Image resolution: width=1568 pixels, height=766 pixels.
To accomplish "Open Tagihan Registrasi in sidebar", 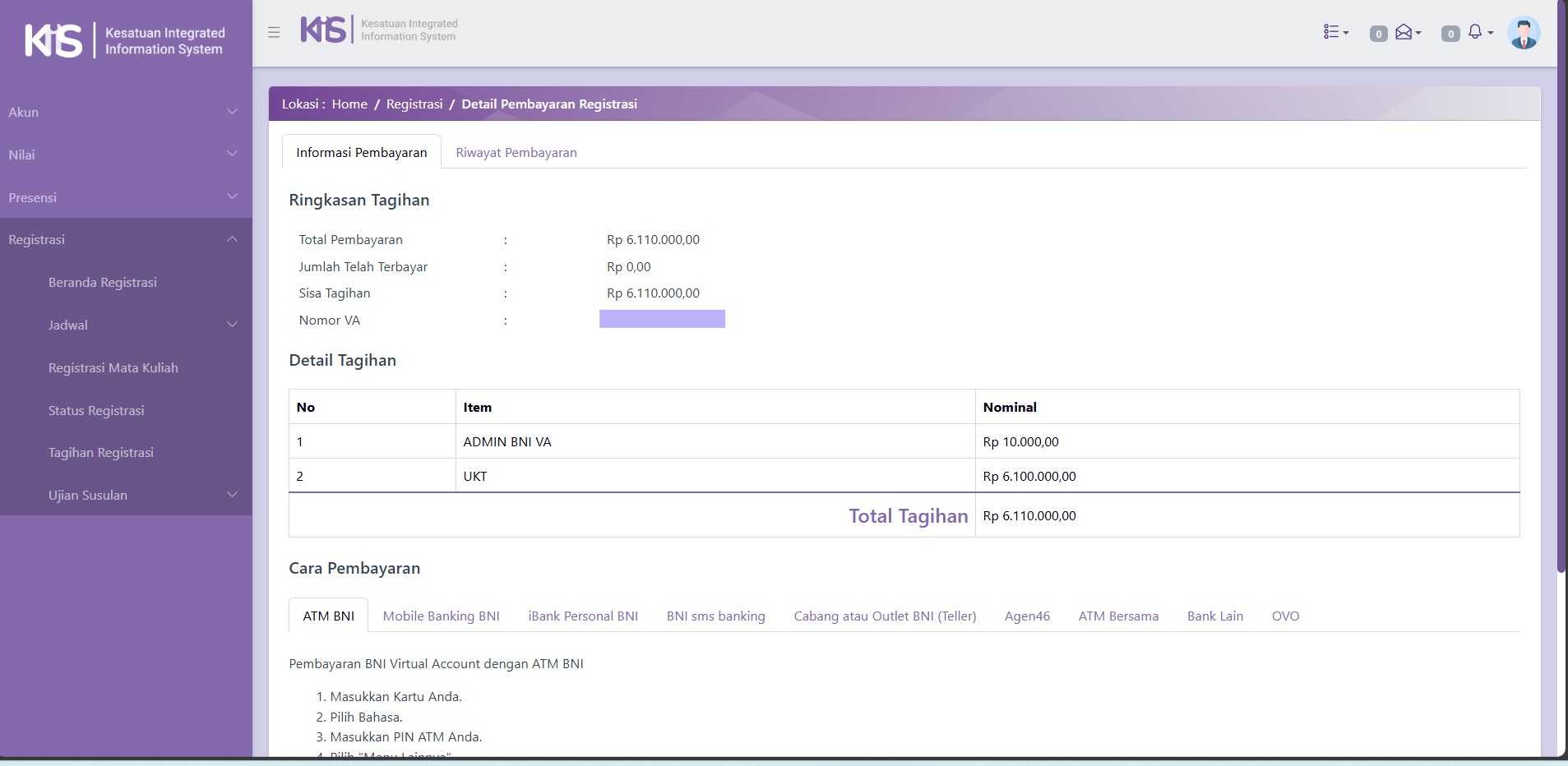I will [x=101, y=453].
